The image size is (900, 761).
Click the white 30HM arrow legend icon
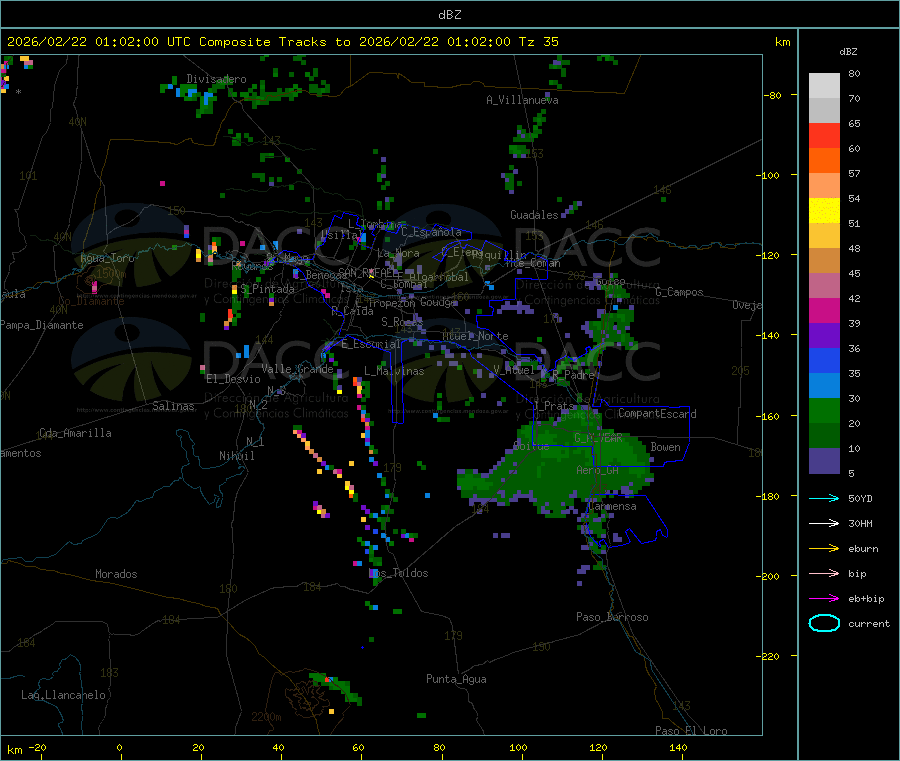click(824, 523)
